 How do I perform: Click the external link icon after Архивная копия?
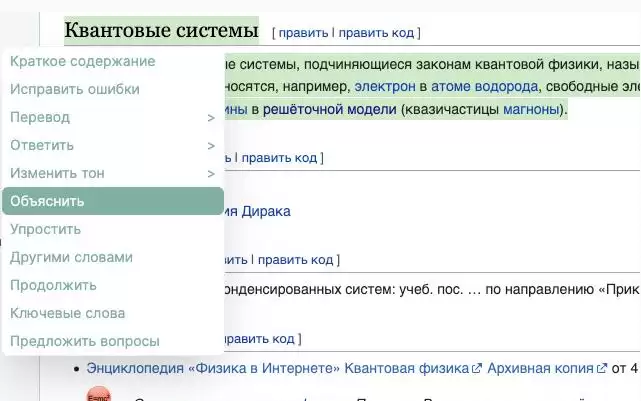pyautogui.click(x=602, y=369)
